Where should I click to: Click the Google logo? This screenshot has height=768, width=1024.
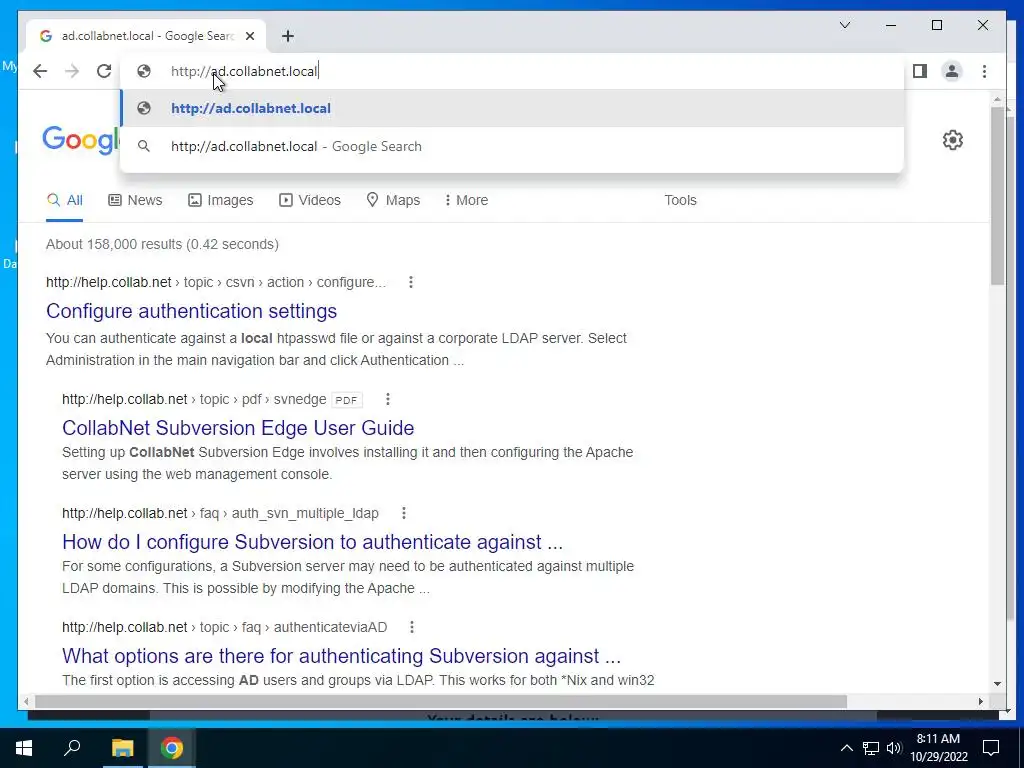[x=82, y=140]
